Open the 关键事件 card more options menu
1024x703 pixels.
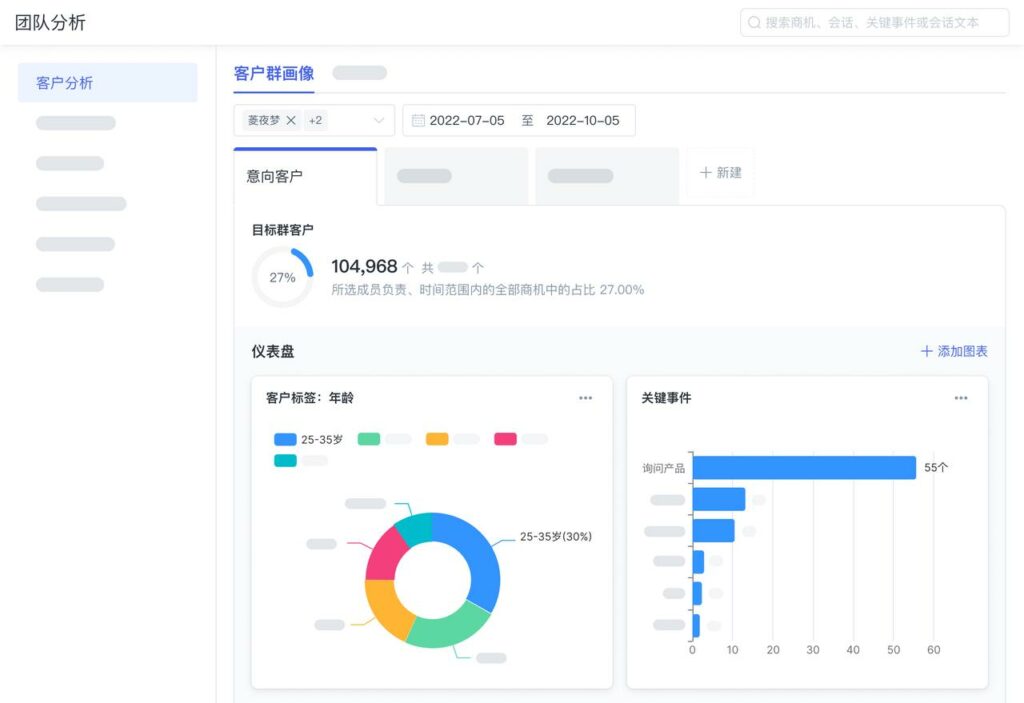pos(960,398)
